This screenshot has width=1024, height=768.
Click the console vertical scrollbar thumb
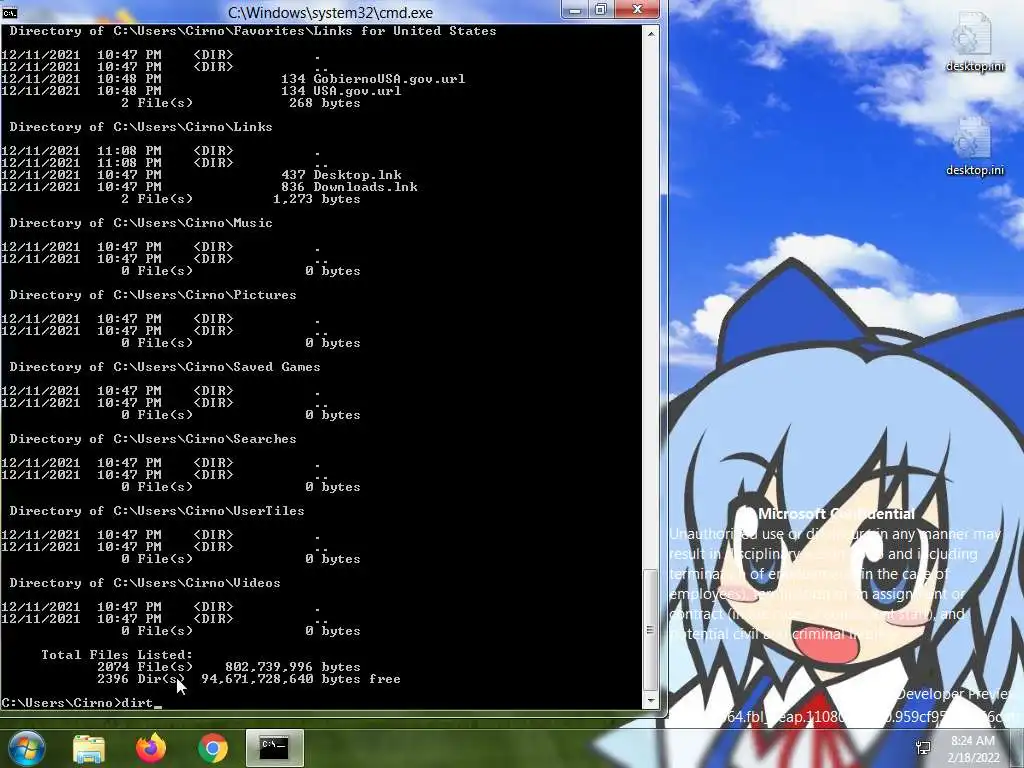[650, 630]
